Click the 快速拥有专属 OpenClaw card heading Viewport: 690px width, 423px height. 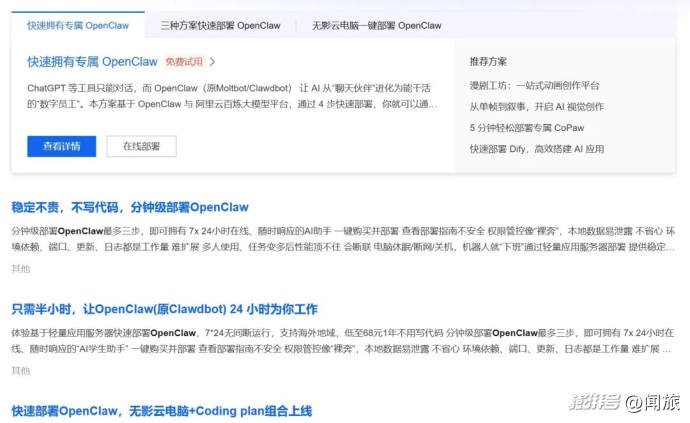coord(93,62)
